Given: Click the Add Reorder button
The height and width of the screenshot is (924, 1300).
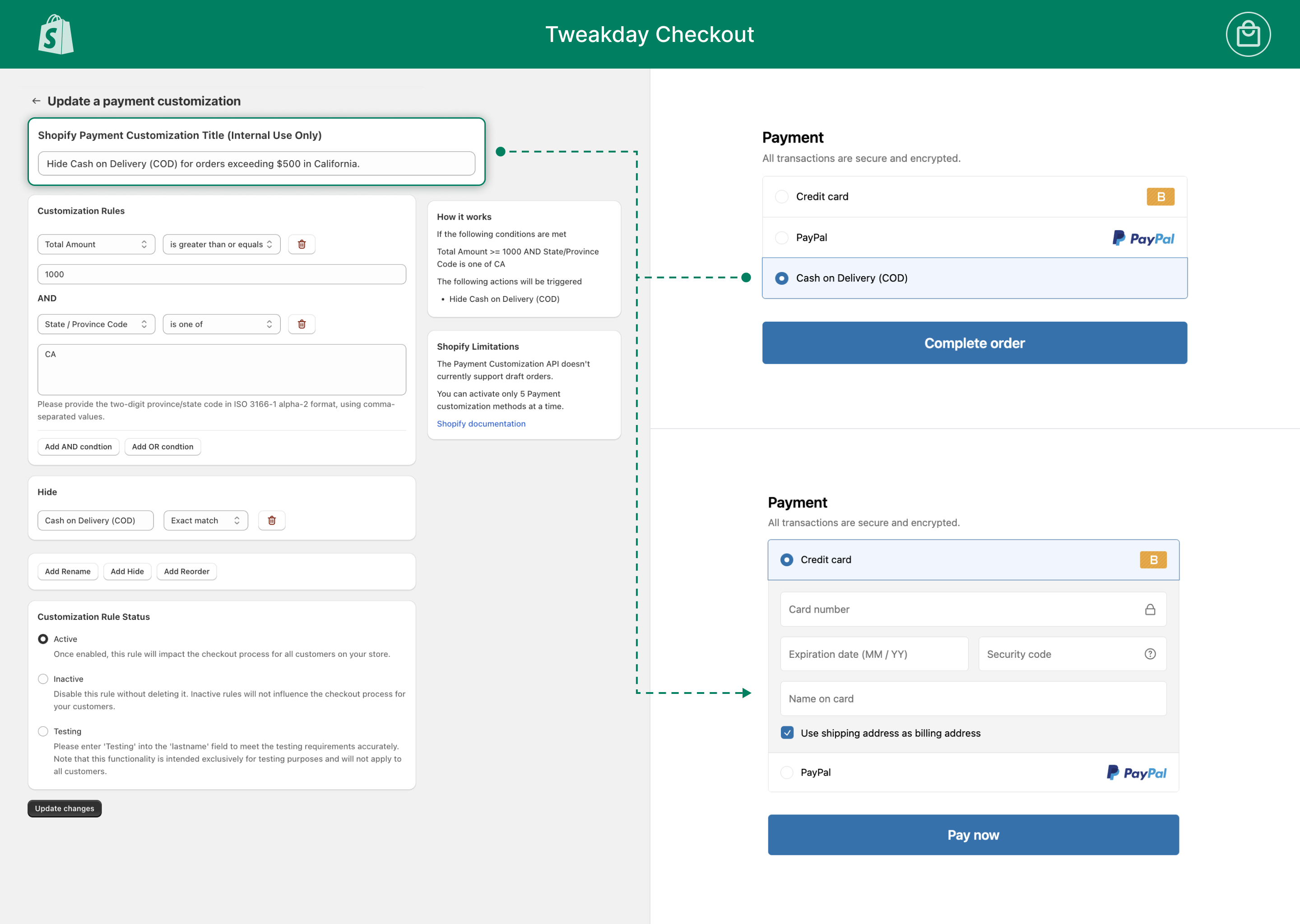Looking at the screenshot, I should pyautogui.click(x=187, y=571).
